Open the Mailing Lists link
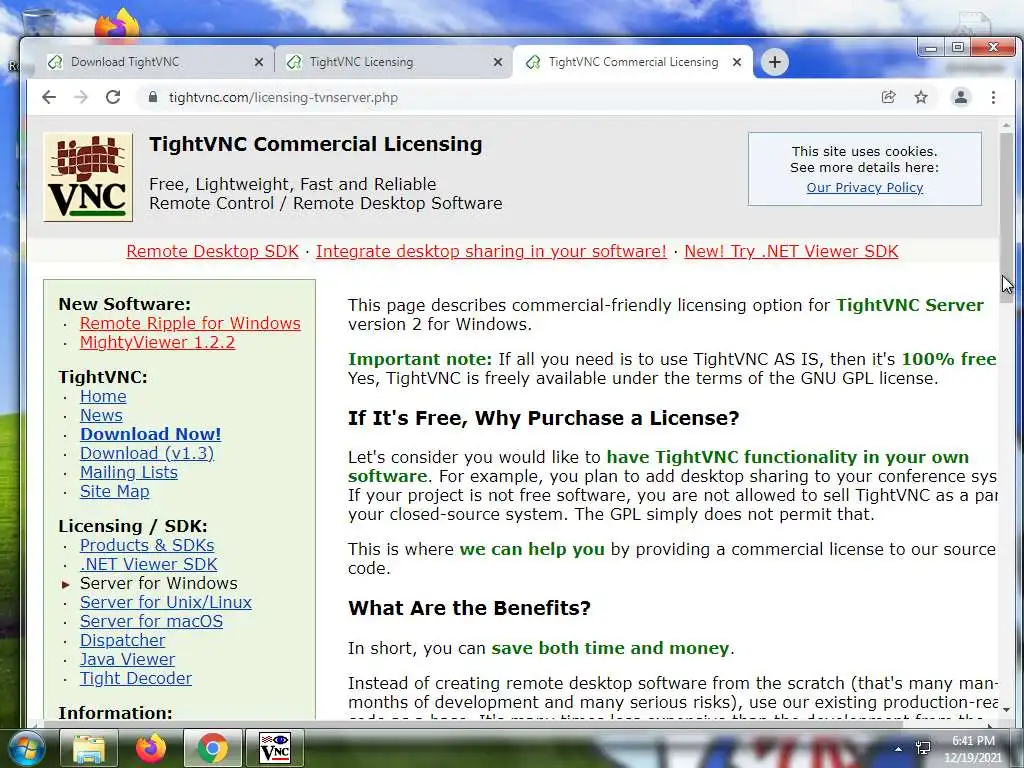The width and height of the screenshot is (1024, 768). click(129, 472)
